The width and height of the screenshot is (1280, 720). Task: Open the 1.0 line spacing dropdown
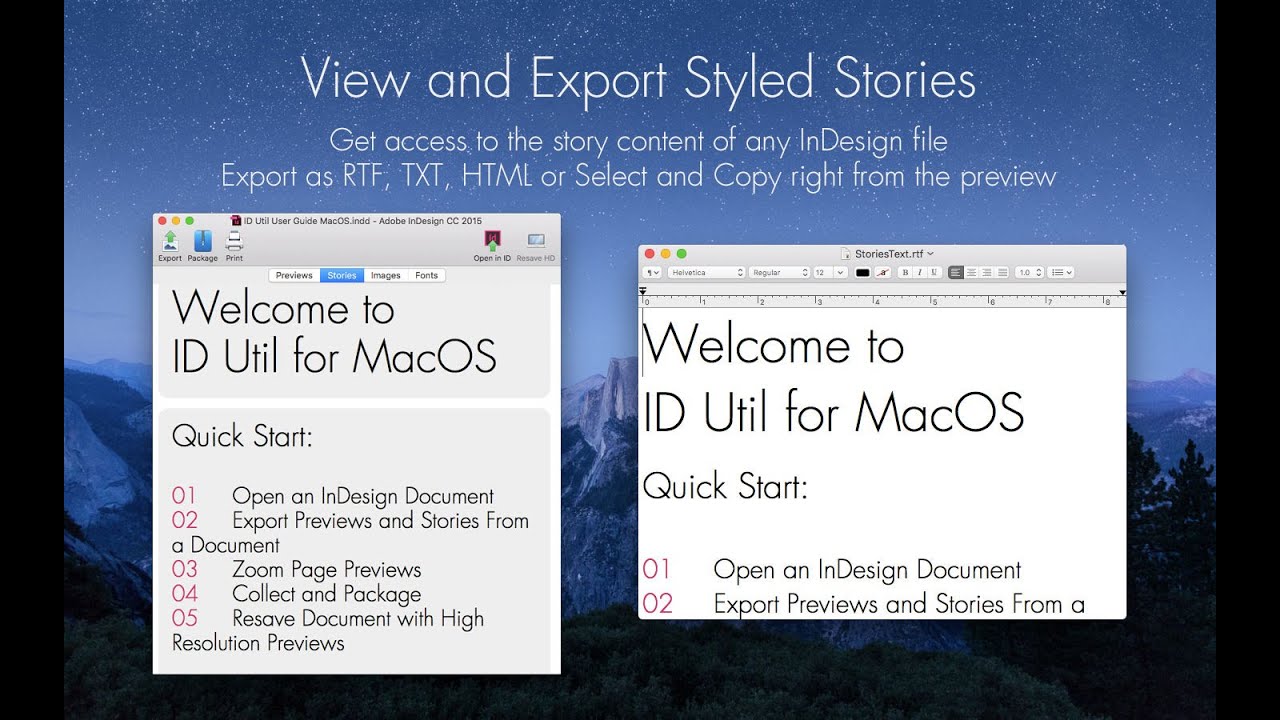click(1029, 272)
